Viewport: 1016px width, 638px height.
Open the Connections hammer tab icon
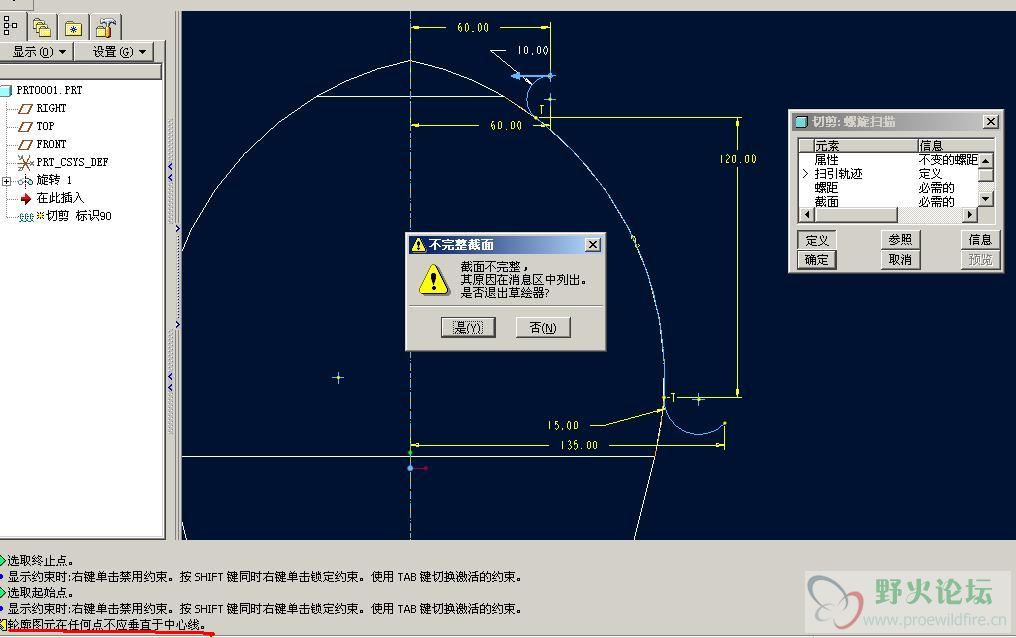[105, 28]
